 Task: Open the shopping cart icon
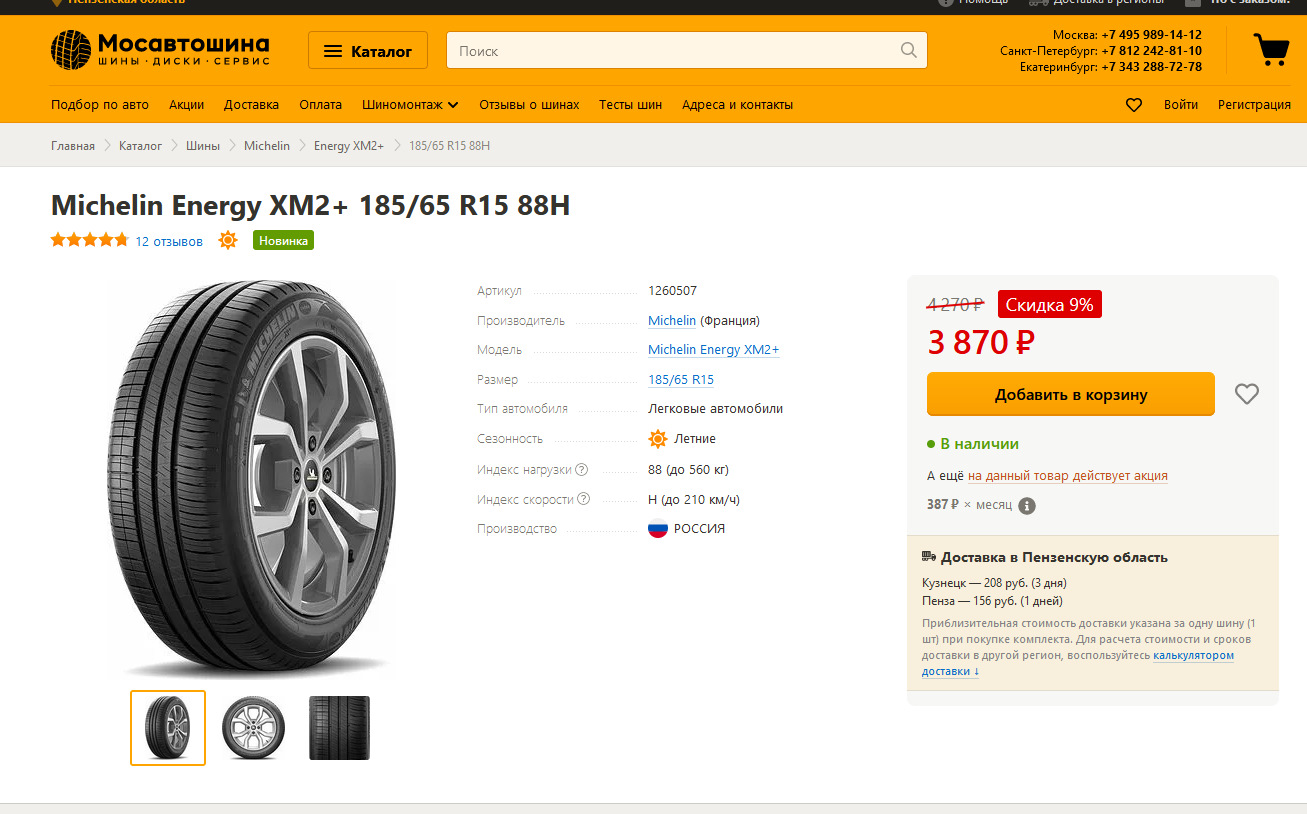[1271, 49]
